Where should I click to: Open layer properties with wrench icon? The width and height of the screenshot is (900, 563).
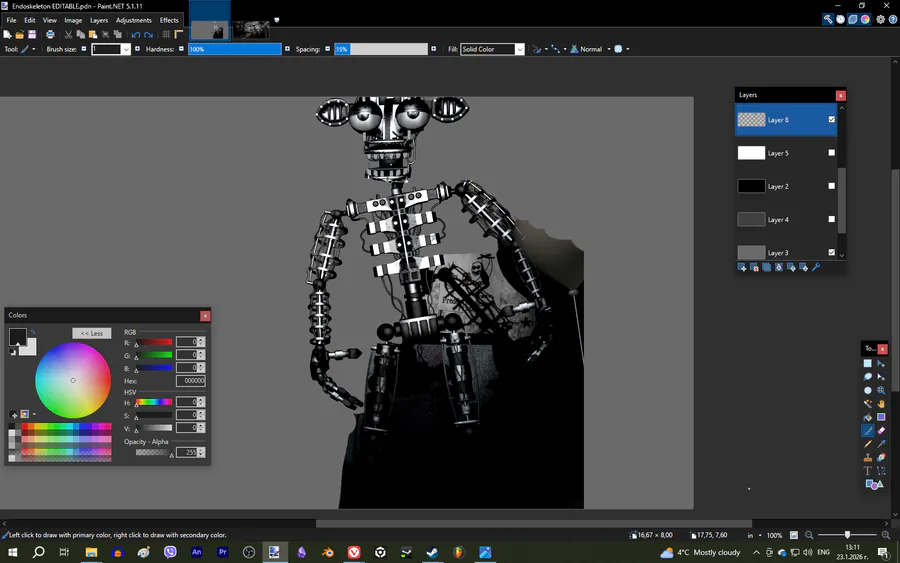click(816, 267)
